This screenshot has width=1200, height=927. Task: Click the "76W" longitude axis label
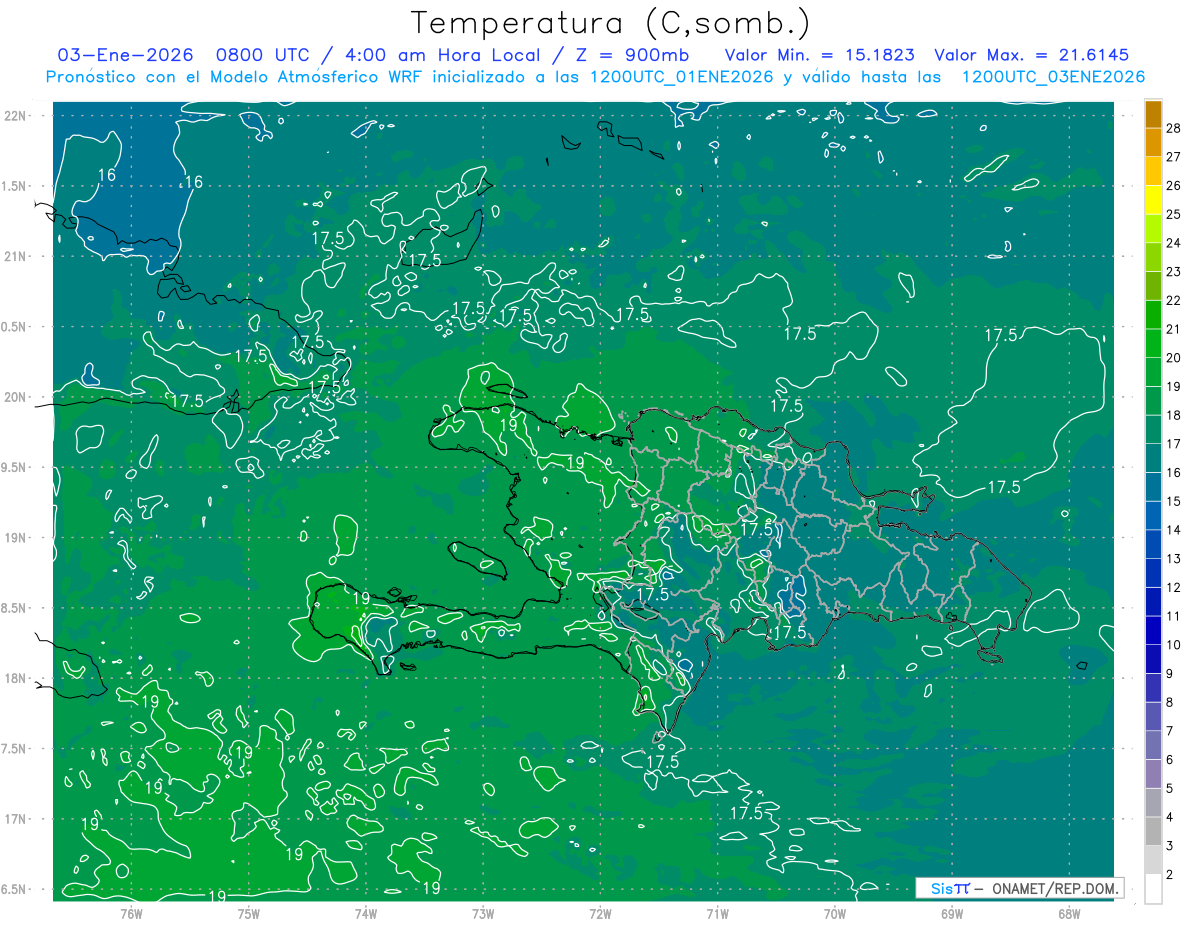[131, 913]
